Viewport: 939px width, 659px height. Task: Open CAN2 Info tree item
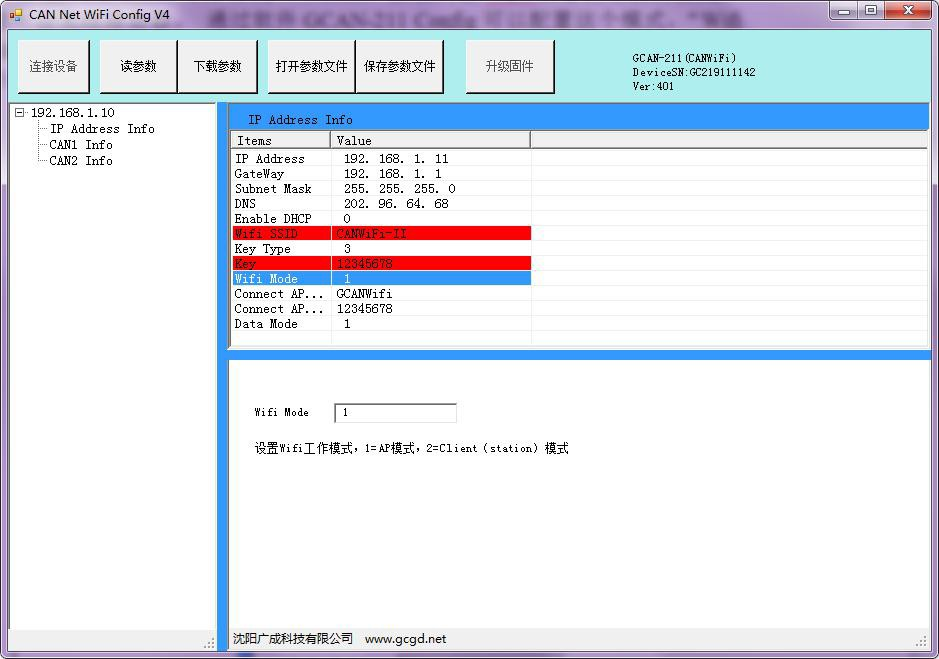(81, 161)
